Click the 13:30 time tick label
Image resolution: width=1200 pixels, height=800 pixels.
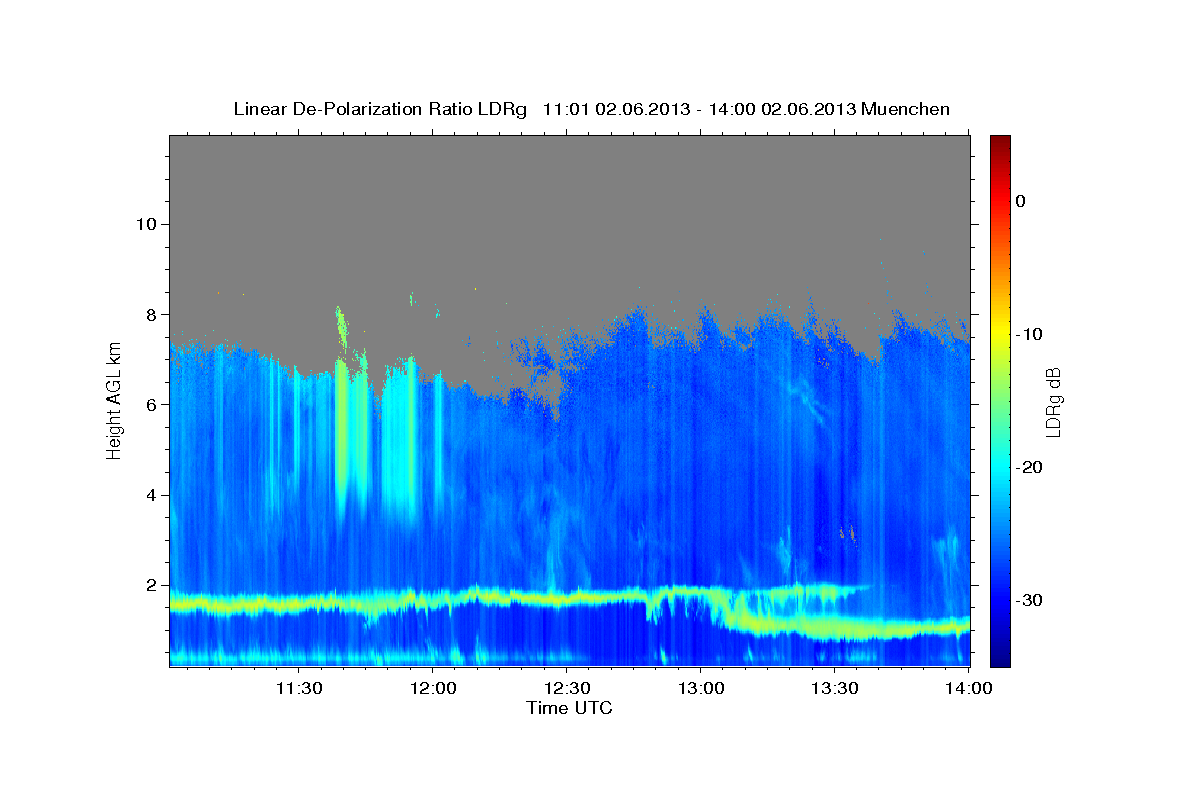[x=834, y=688]
